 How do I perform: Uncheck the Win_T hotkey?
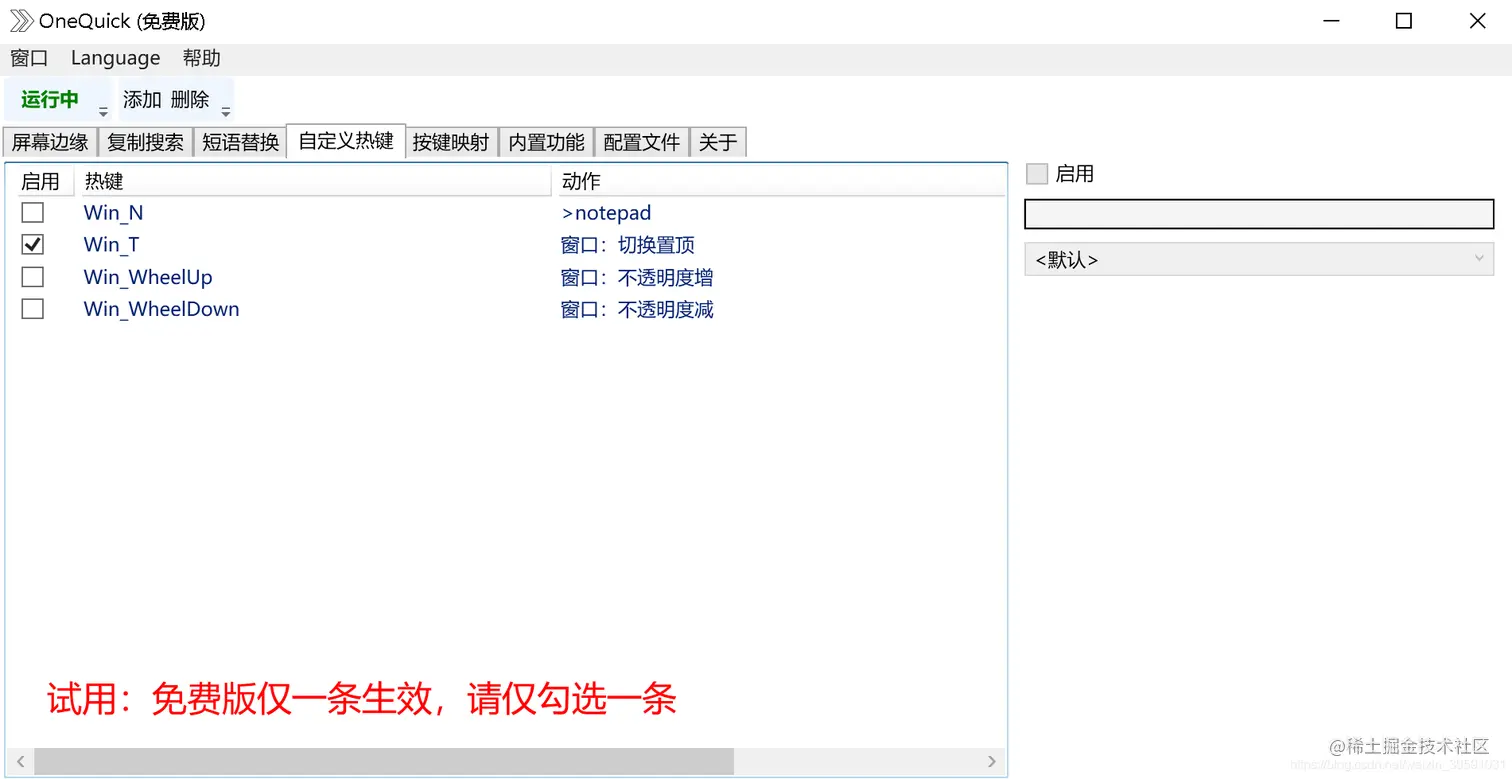coord(32,244)
